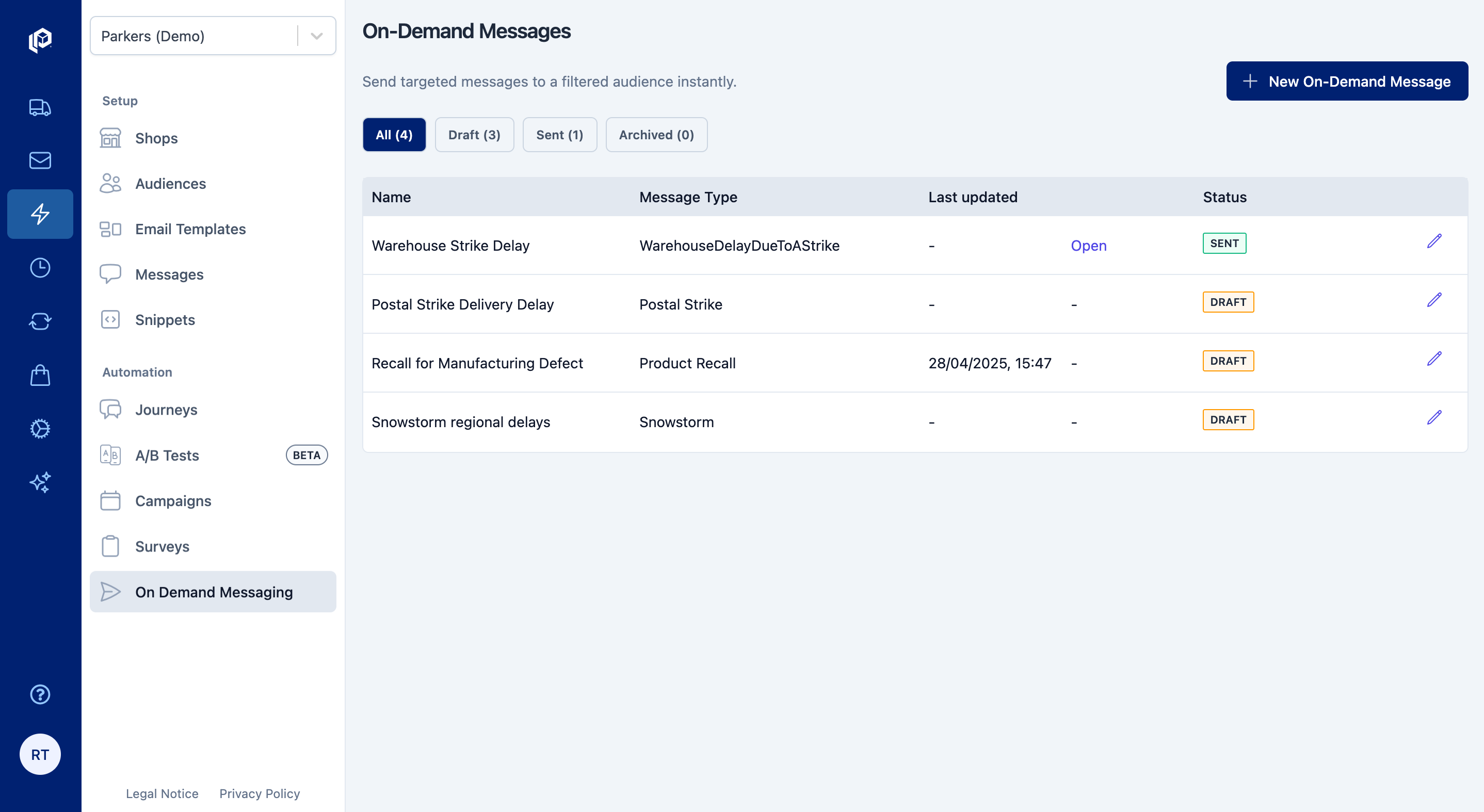1484x812 pixels.
Task: Click New On-Demand Message button
Action: click(1346, 81)
